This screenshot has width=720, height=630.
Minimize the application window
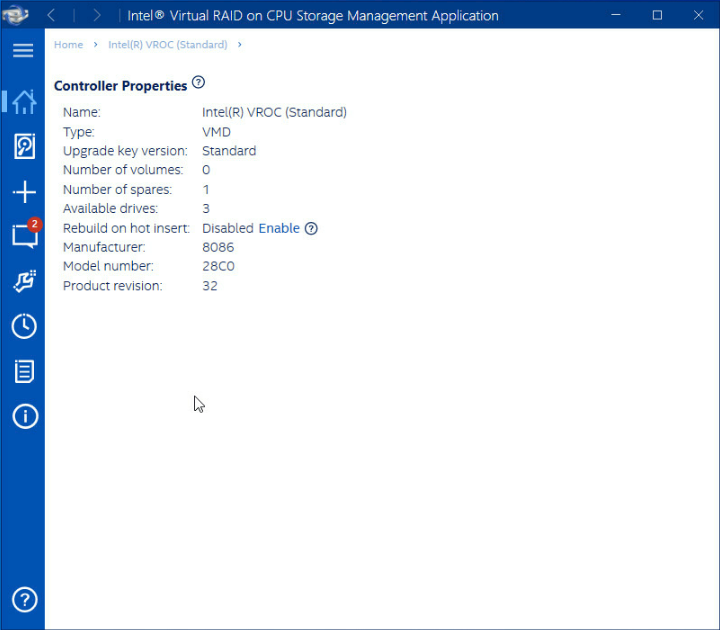pos(616,15)
